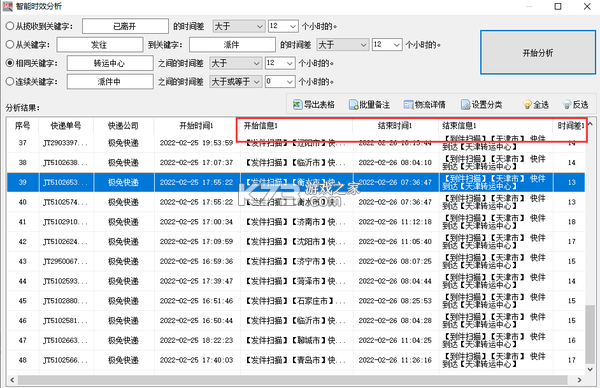Viewport: 600px width, 388px height.
Task: Click horizontal scrollbar right arrow
Action: tap(579, 380)
